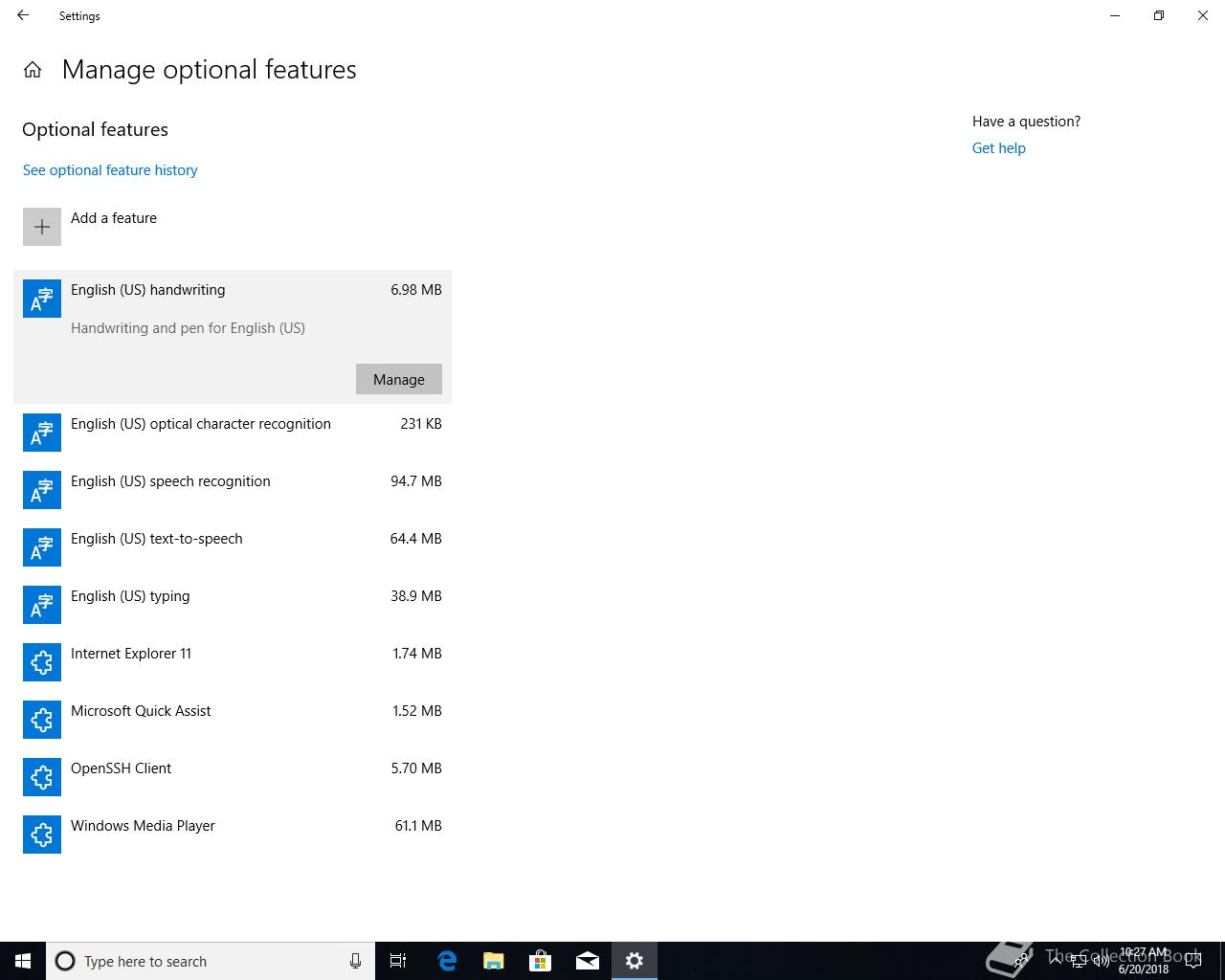Viewport: 1225px width, 980px height.
Task: Click the 61.1 MB size value
Action: pyautogui.click(x=418, y=826)
